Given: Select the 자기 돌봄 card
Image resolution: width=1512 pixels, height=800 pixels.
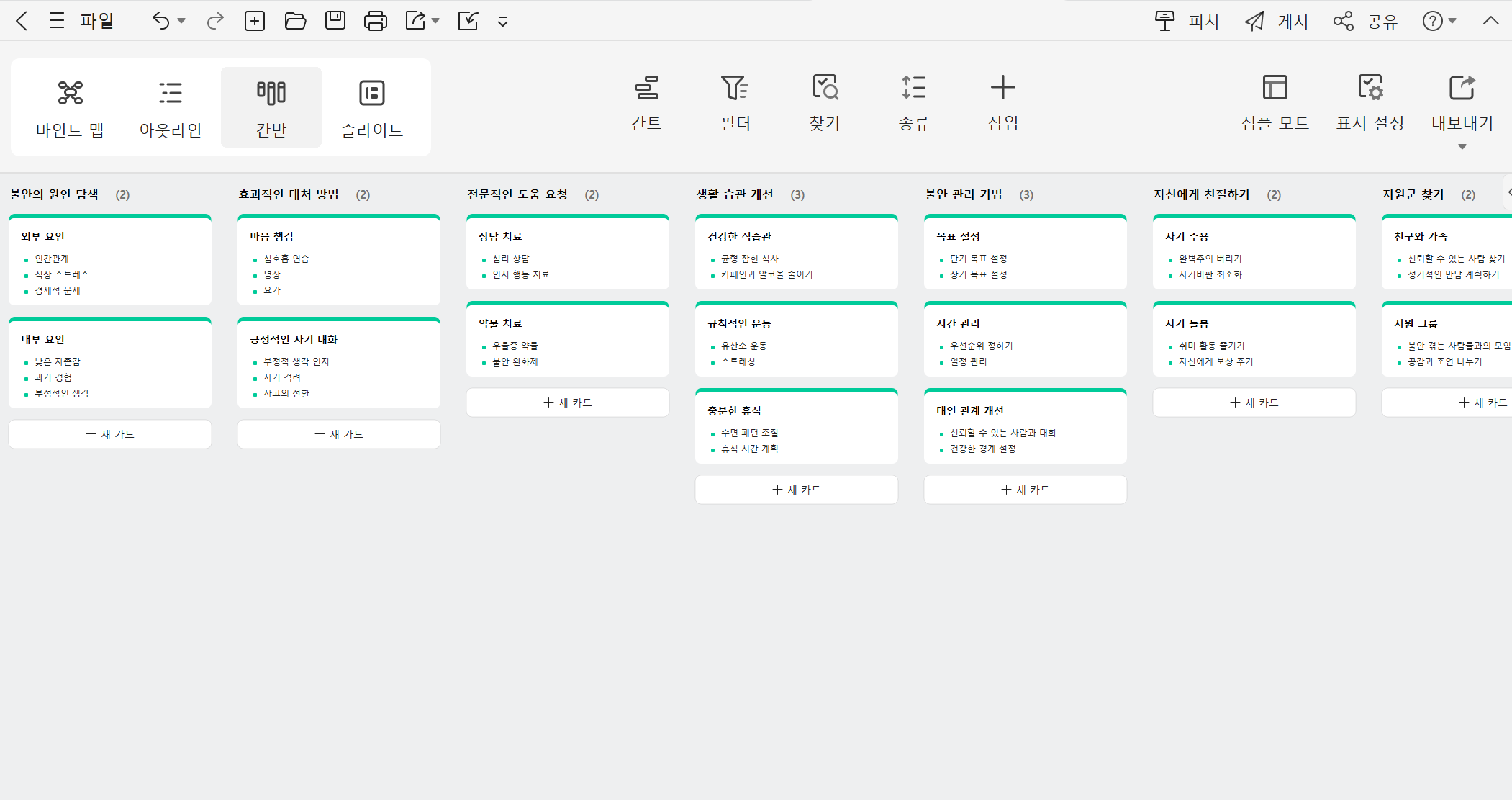Looking at the screenshot, I should pyautogui.click(x=1254, y=339).
